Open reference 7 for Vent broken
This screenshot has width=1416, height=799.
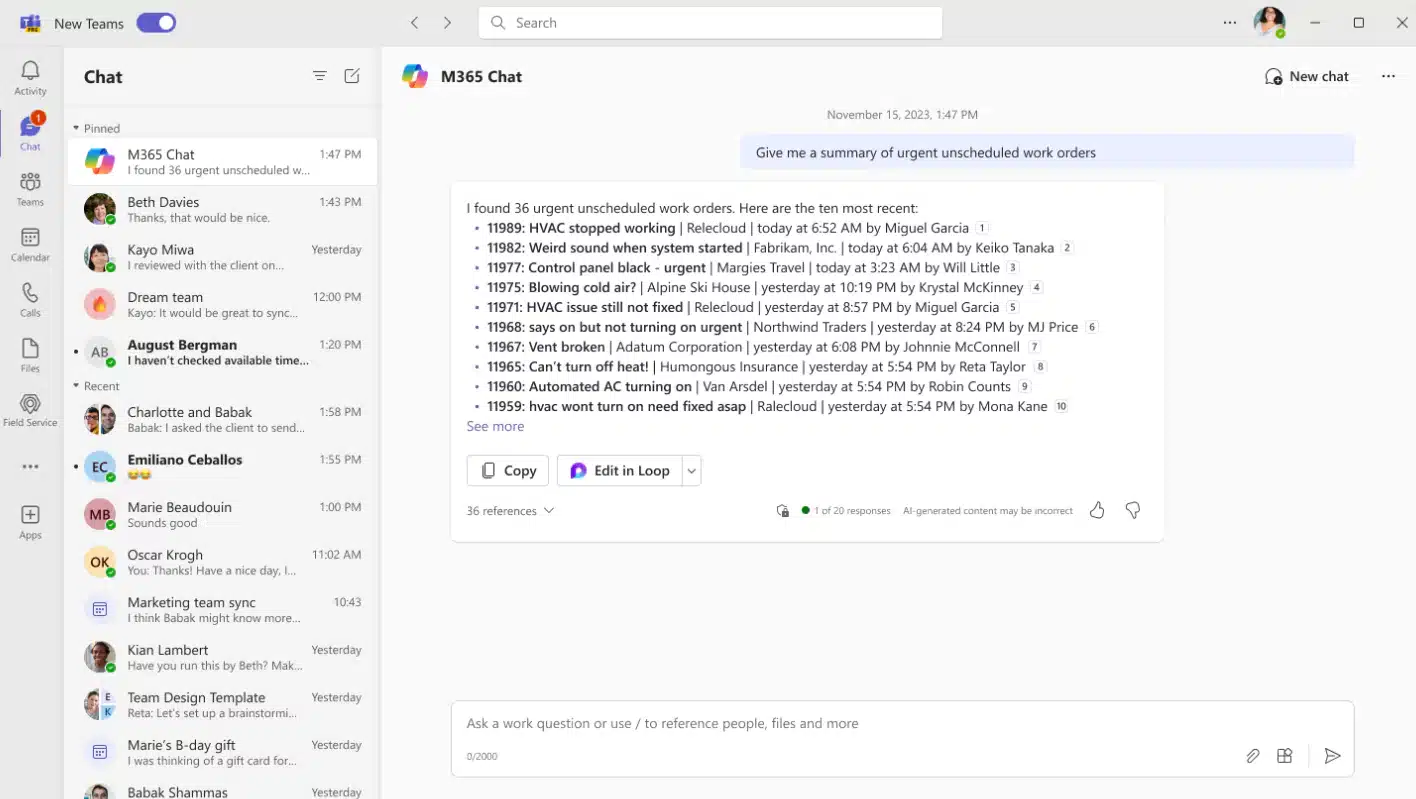pyautogui.click(x=1034, y=347)
